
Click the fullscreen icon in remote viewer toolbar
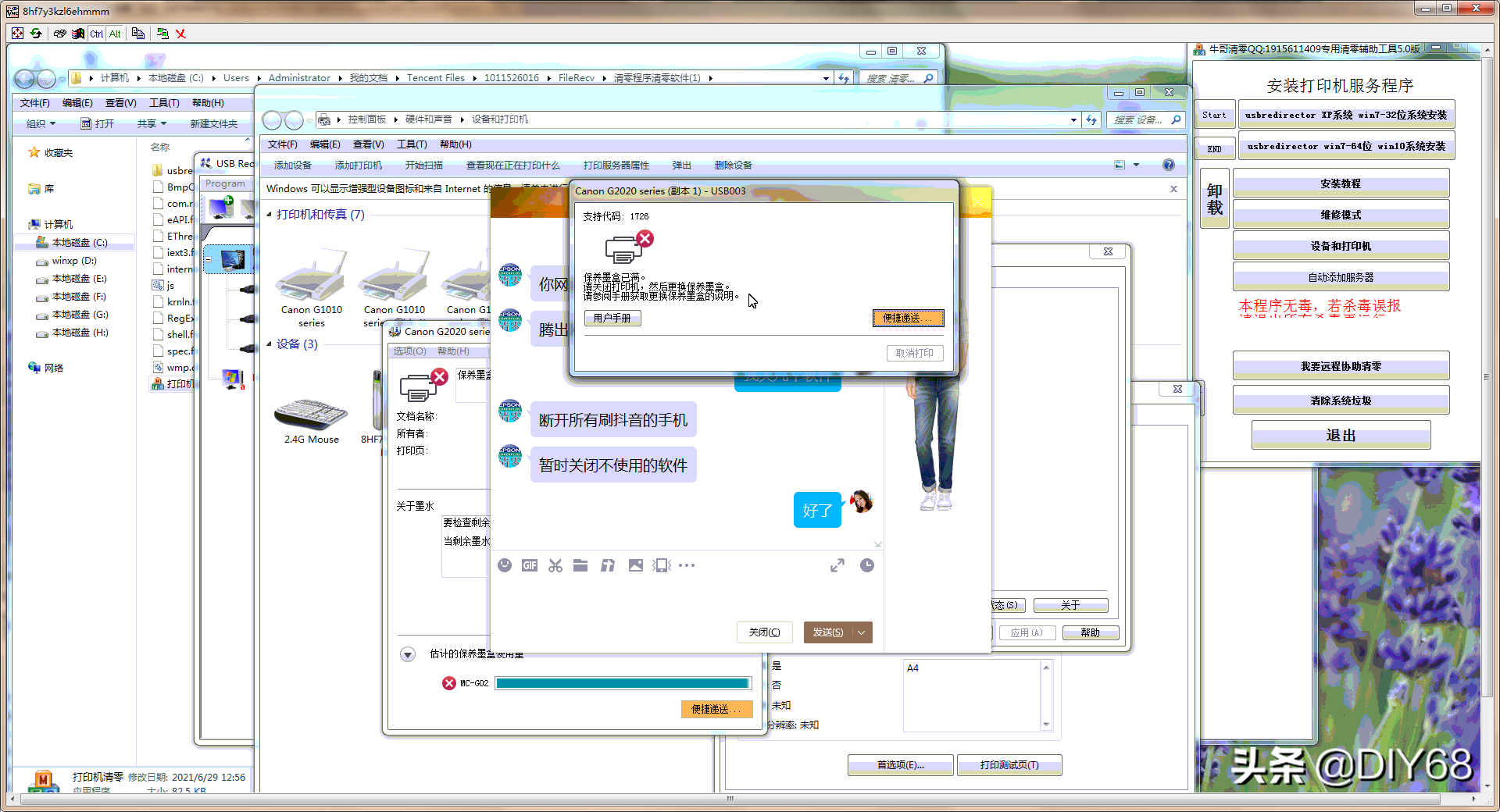point(17,34)
